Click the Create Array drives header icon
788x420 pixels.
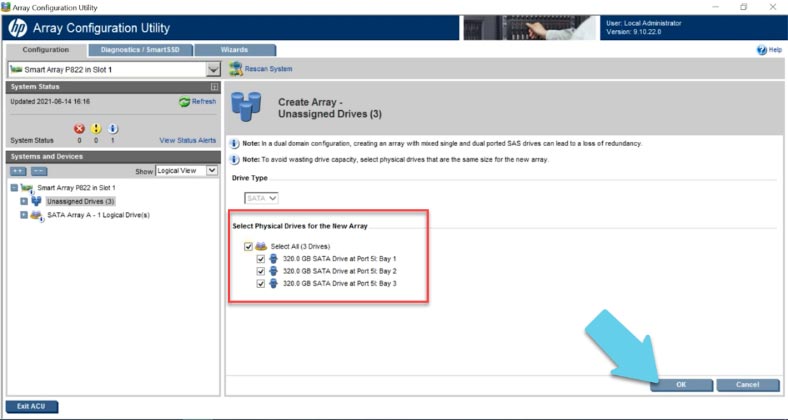point(246,106)
